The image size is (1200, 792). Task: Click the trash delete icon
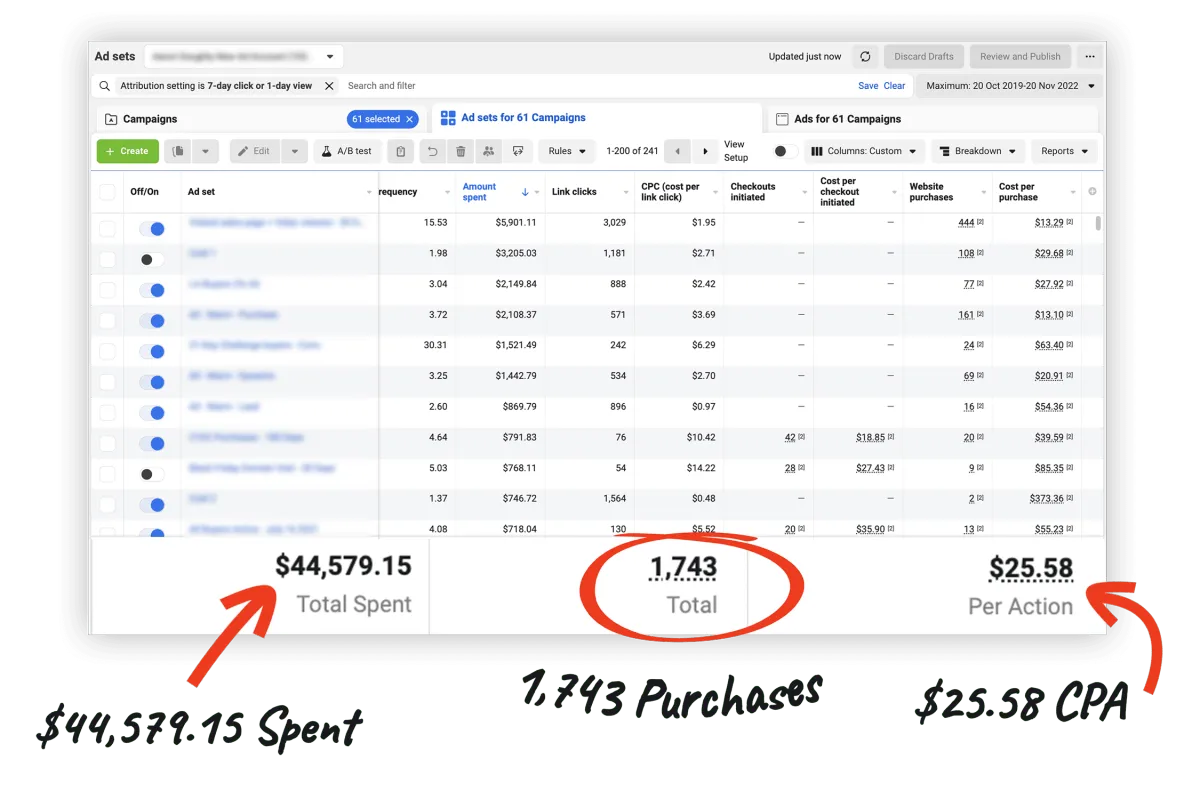pos(461,151)
